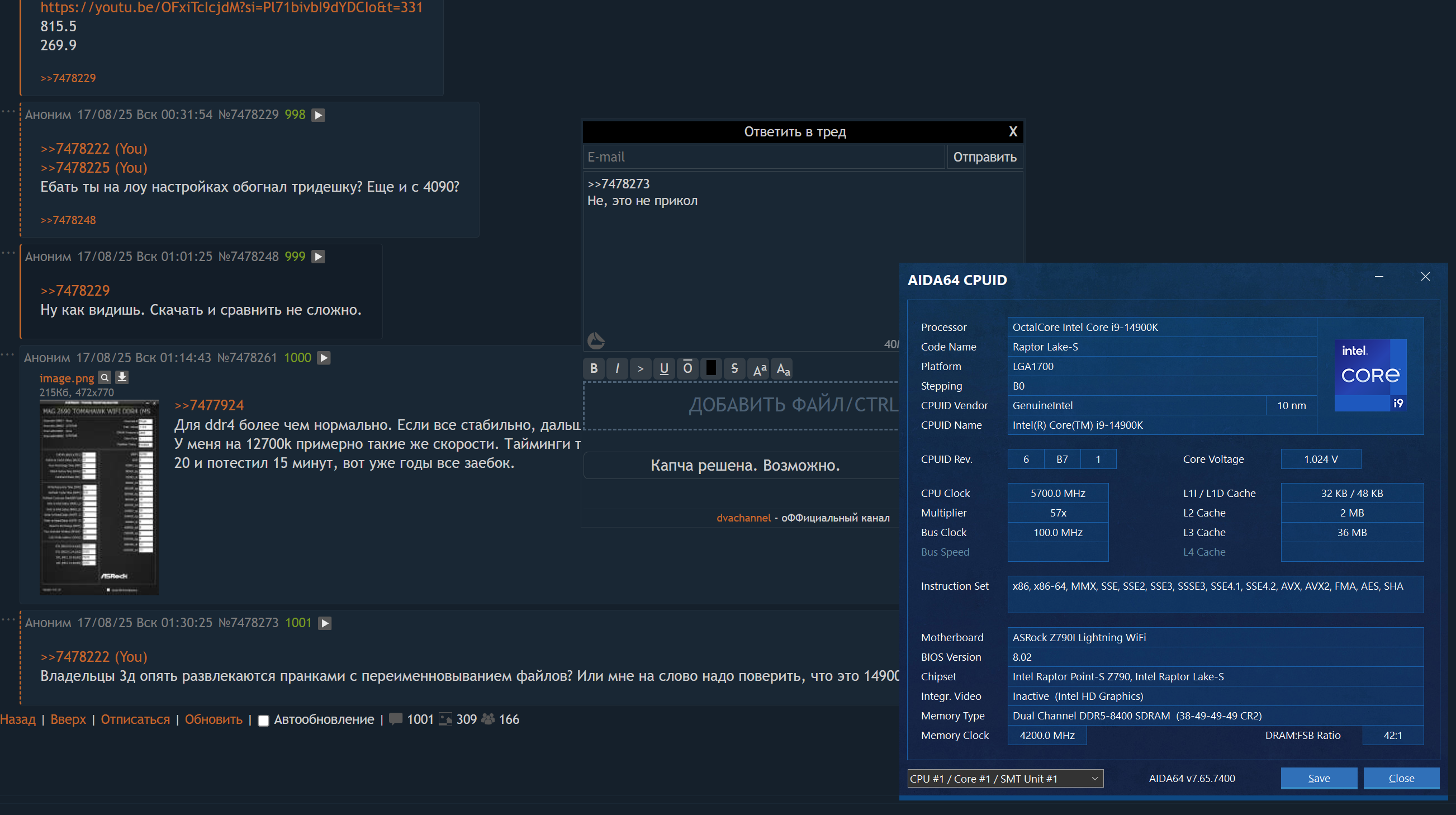The width and height of the screenshot is (1456, 815).
Task: Minimize the AIDA64 CPUID window
Action: pos(1378,277)
